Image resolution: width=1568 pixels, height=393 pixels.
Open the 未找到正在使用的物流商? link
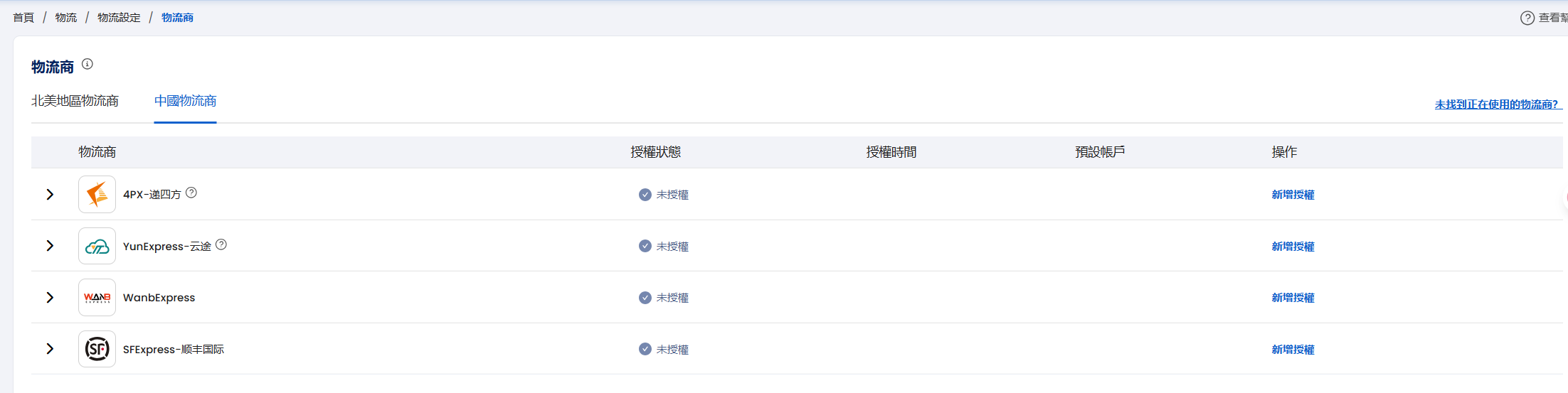[1496, 104]
